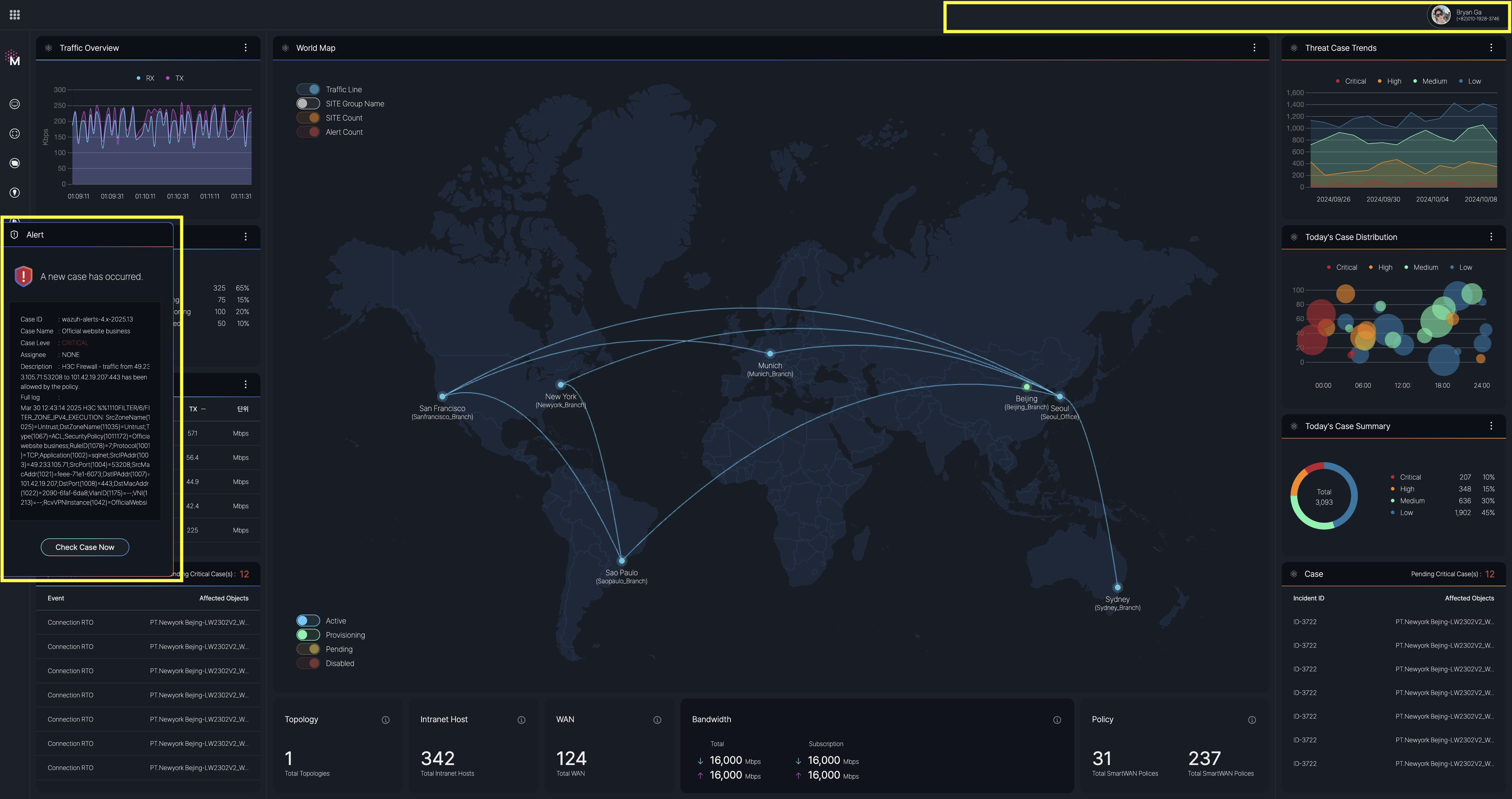
Task: Click the Topology info icon
Action: [386, 720]
